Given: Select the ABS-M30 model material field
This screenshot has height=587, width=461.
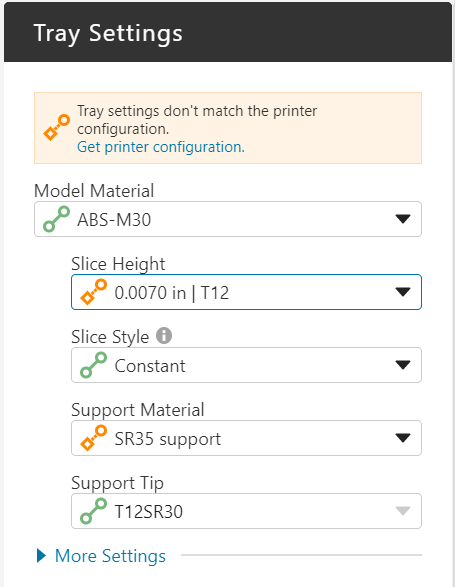Looking at the screenshot, I should pos(228,219).
